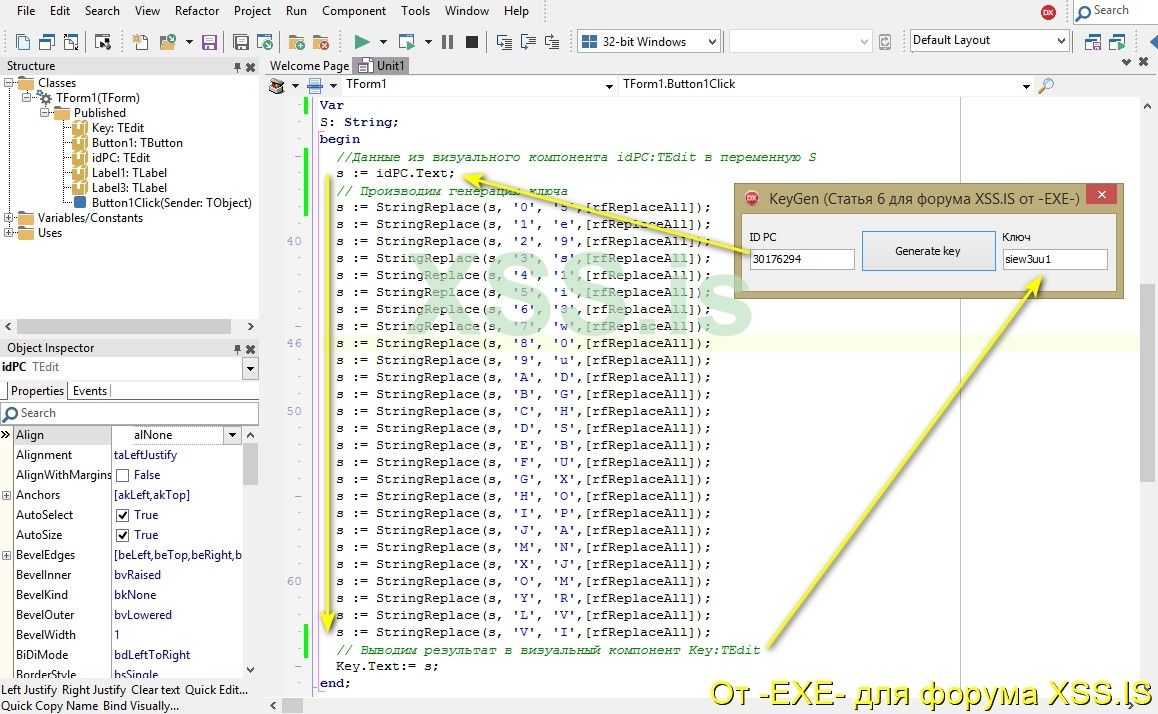Click the Remove folder from project icon
The image size is (1158, 714).
pyautogui.click(x=320, y=42)
